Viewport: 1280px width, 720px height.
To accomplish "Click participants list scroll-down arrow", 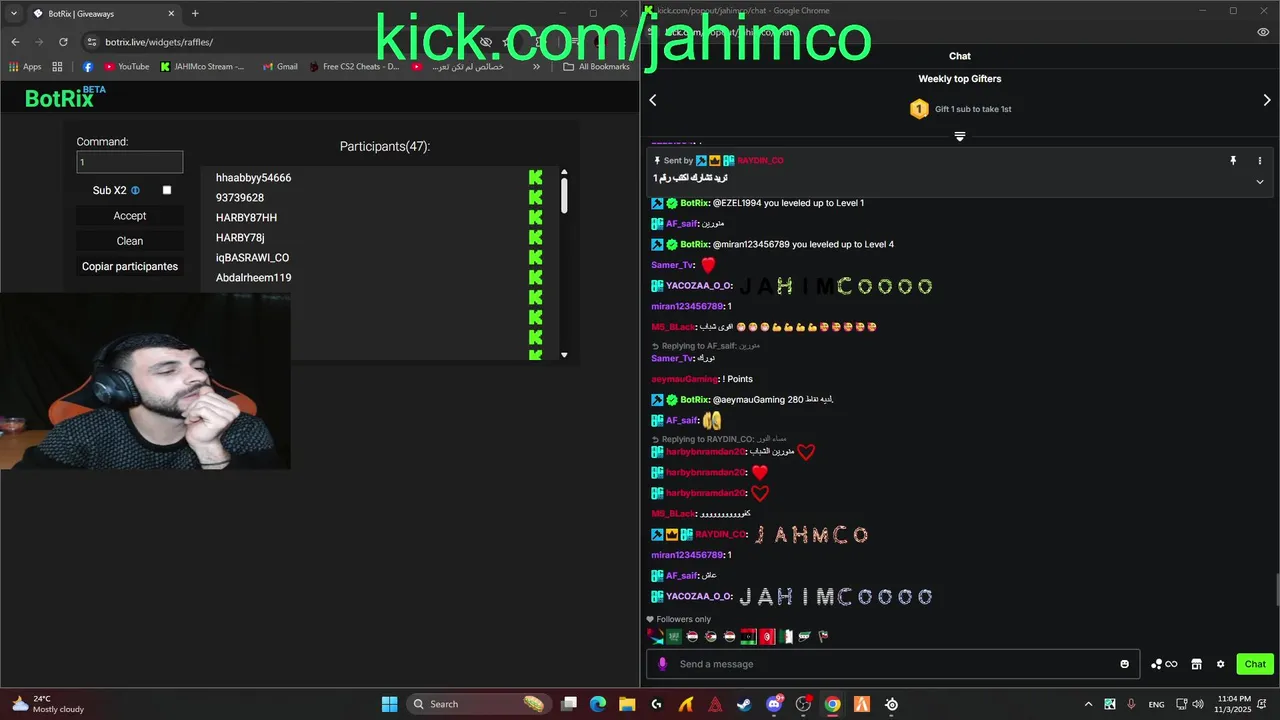I will [564, 355].
